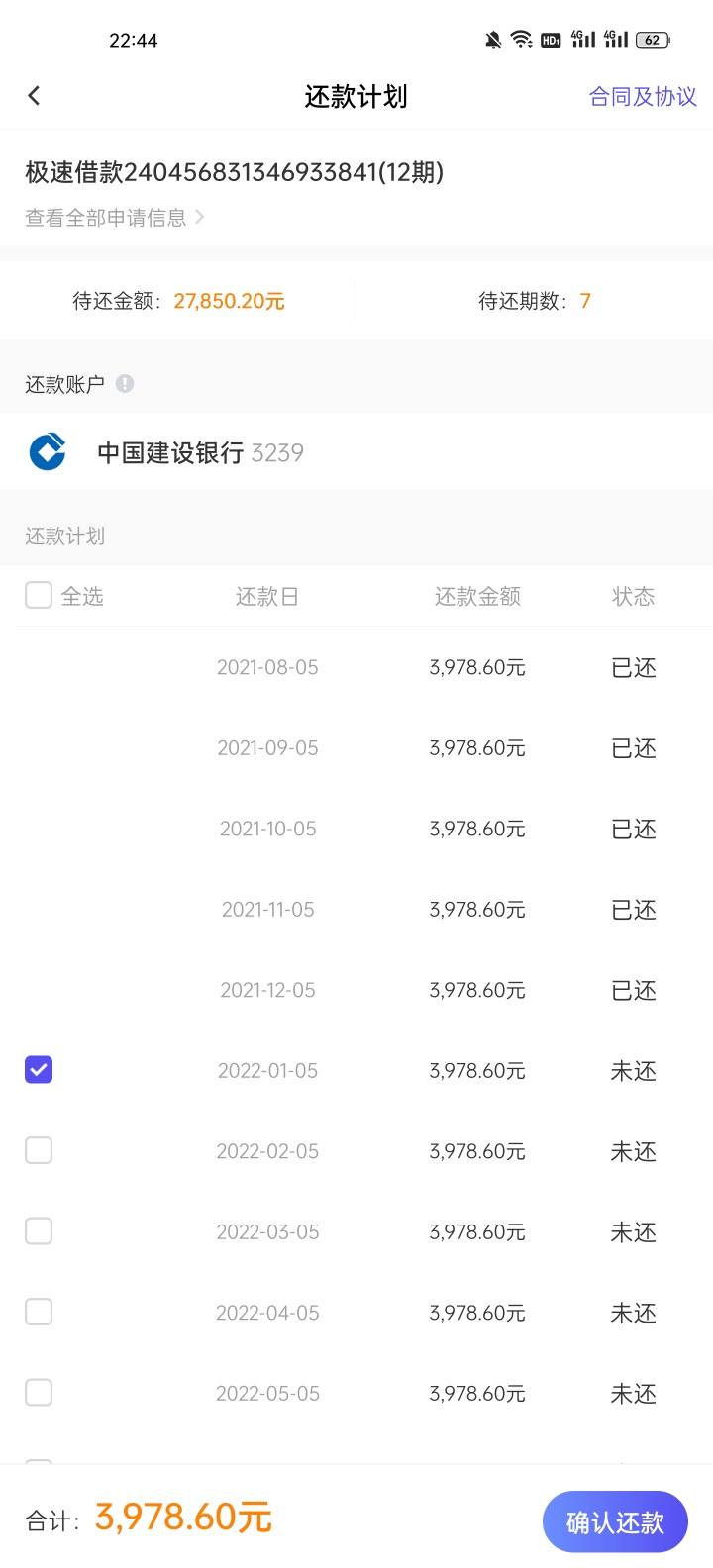Tap the 2022-05-05 repayment date
713x1568 pixels.
(267, 1393)
